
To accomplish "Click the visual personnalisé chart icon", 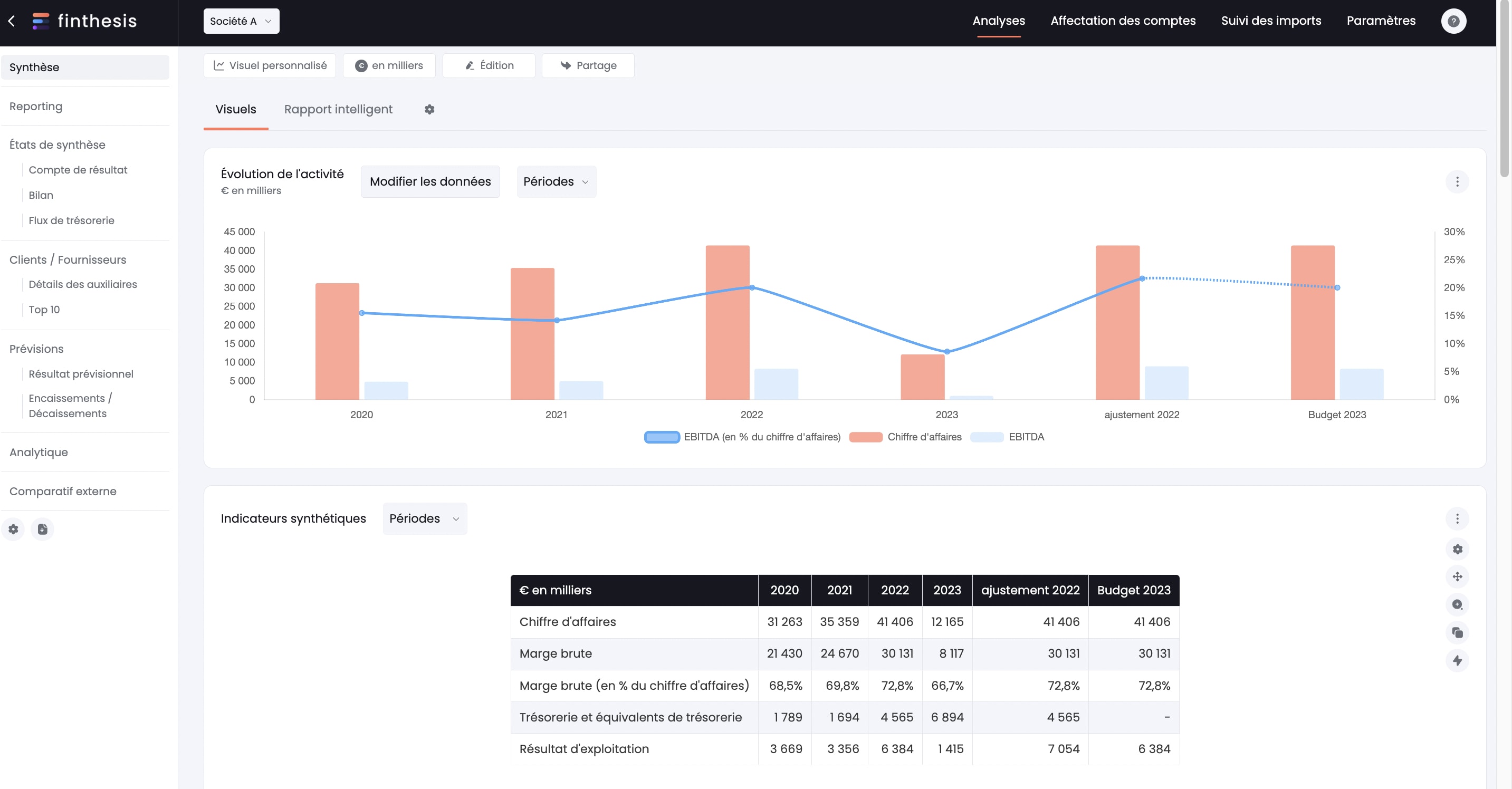I will 217,65.
